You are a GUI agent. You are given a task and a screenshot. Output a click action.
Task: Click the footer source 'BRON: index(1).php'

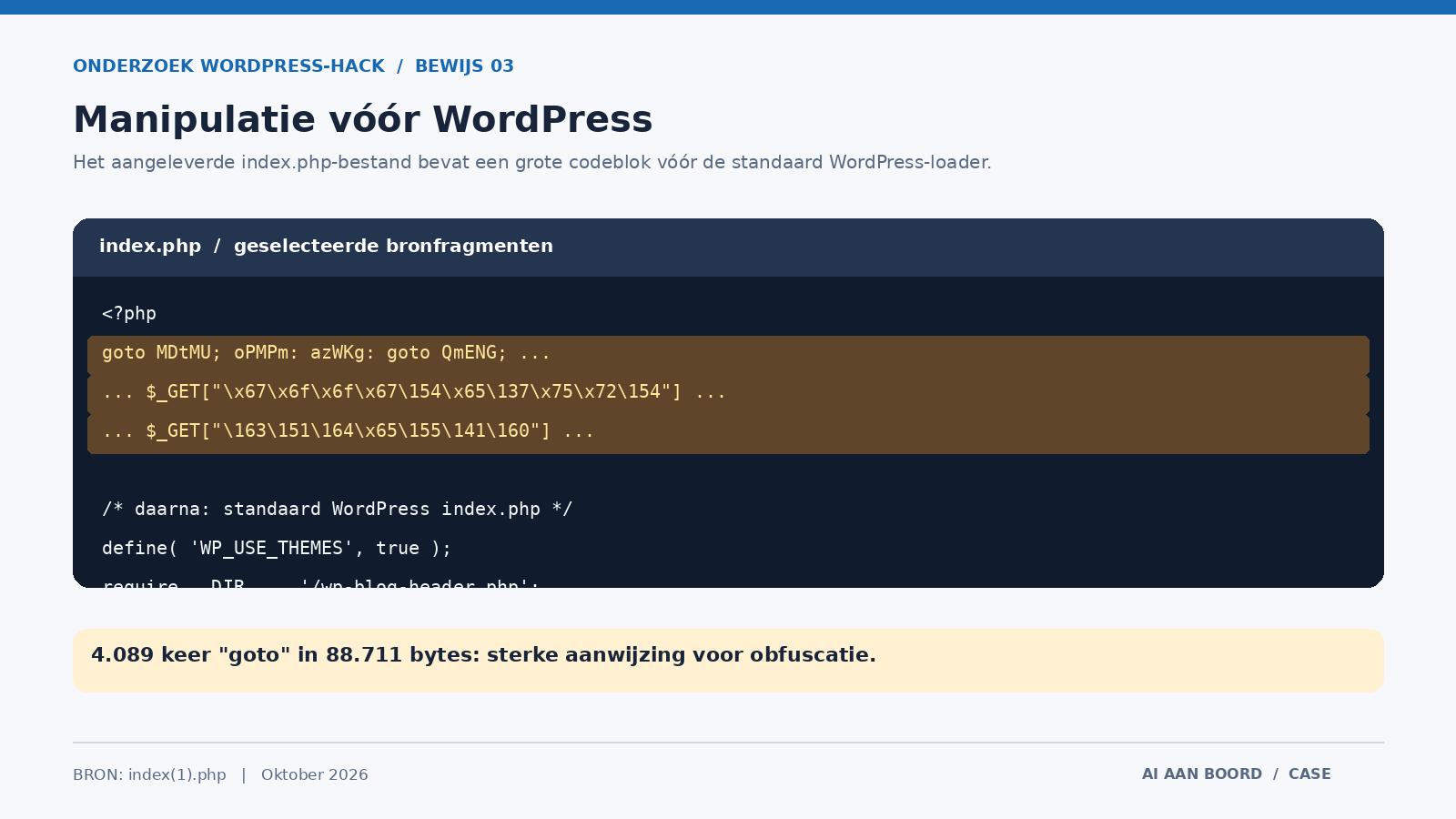coord(149,774)
